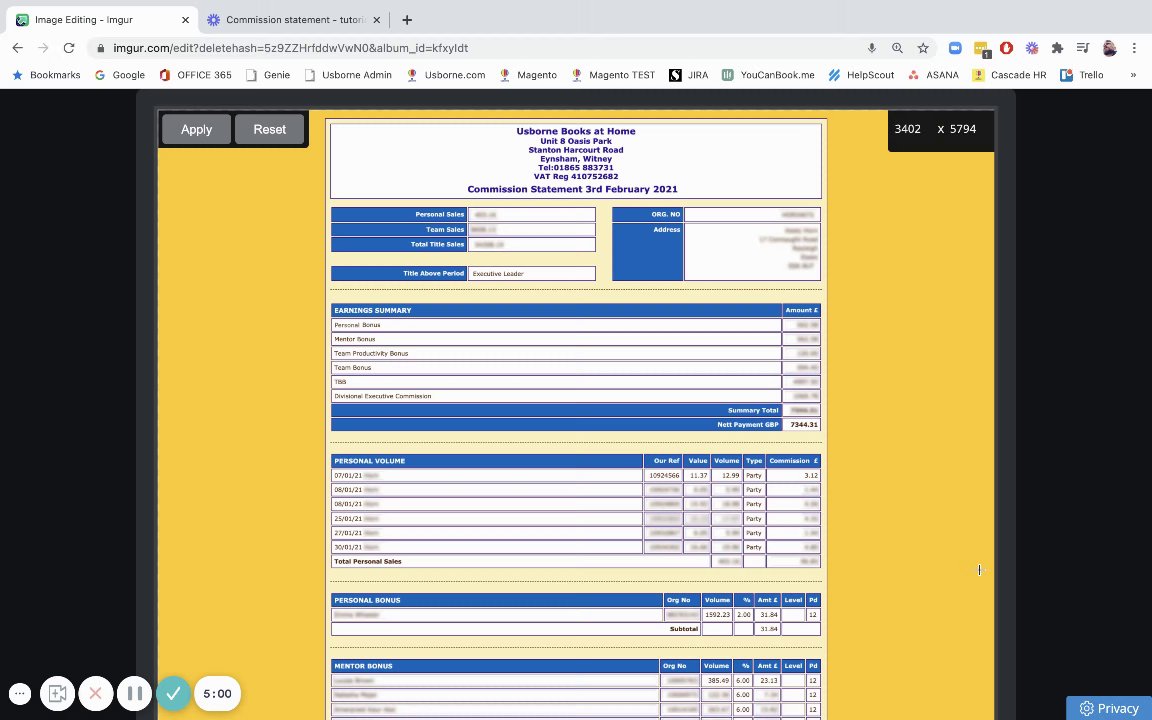Pause the screen recording
Viewport: 1152px width, 720px height.
pos(134,694)
